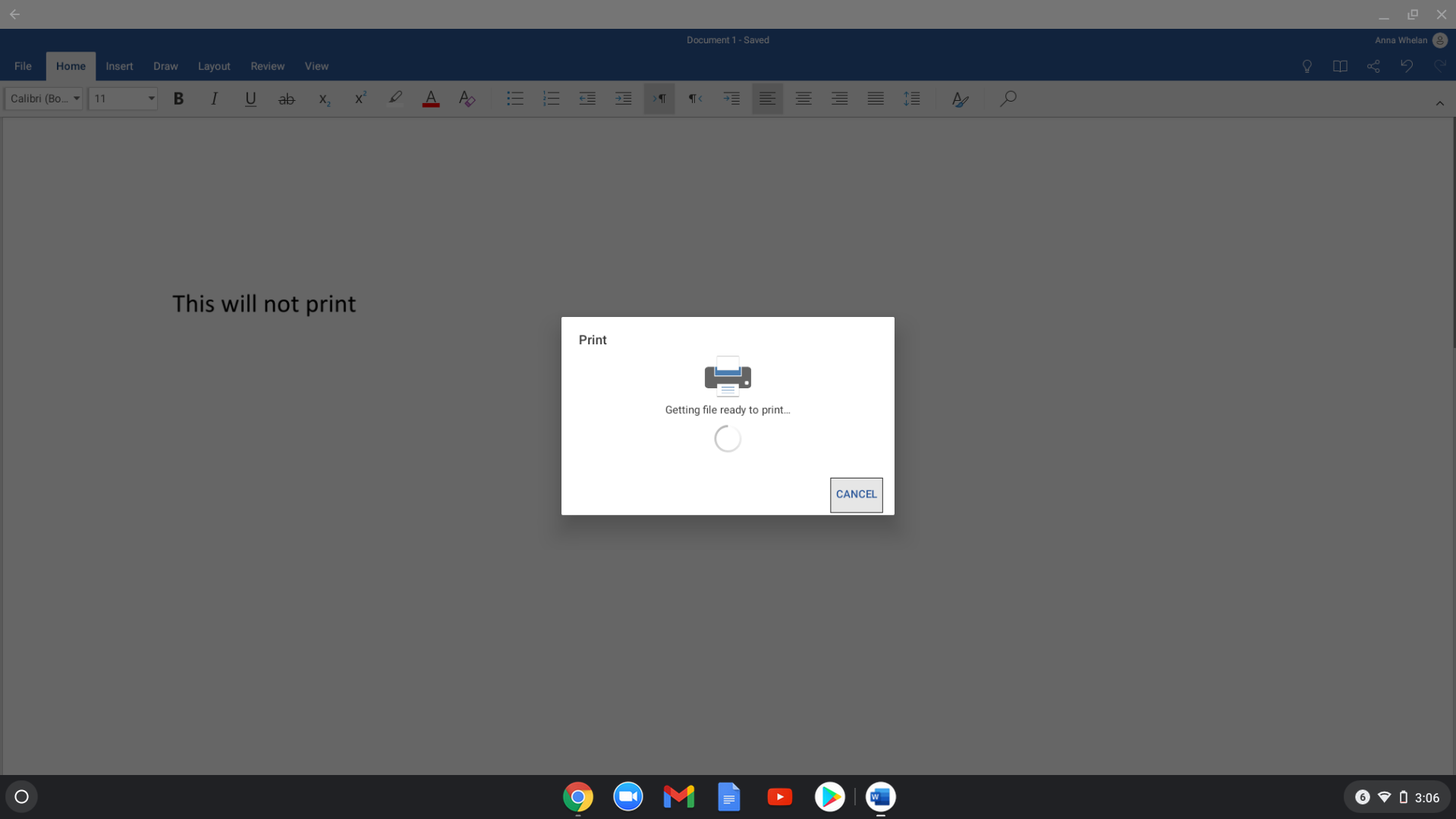
Task: Open the File menu
Action: tap(23, 66)
